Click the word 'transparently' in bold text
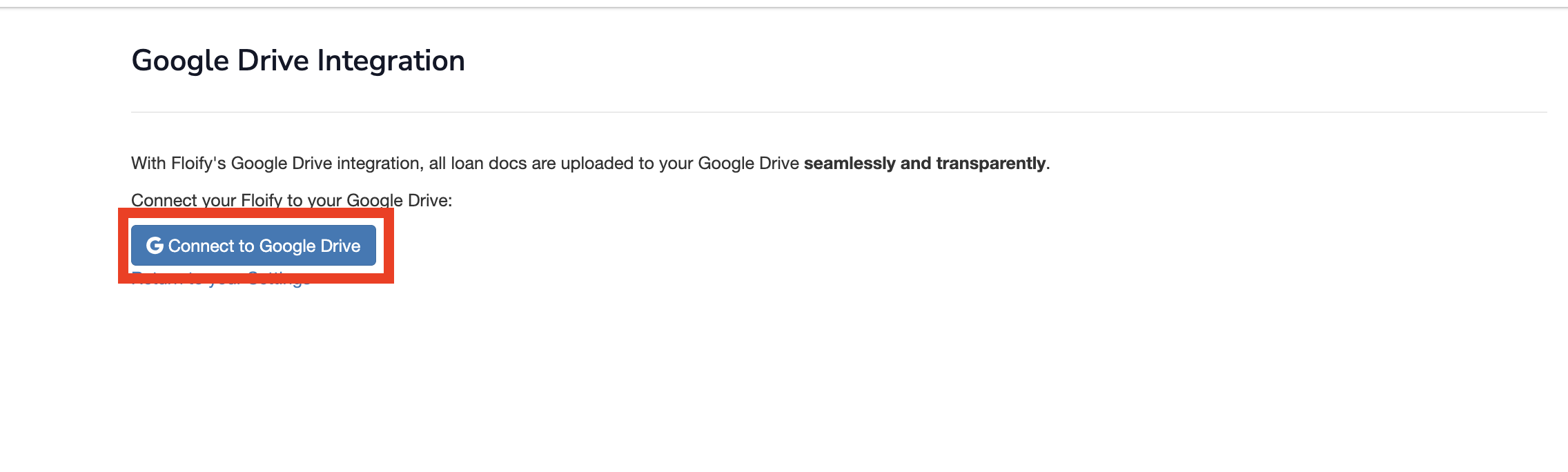This screenshot has width=1568, height=472. (990, 164)
